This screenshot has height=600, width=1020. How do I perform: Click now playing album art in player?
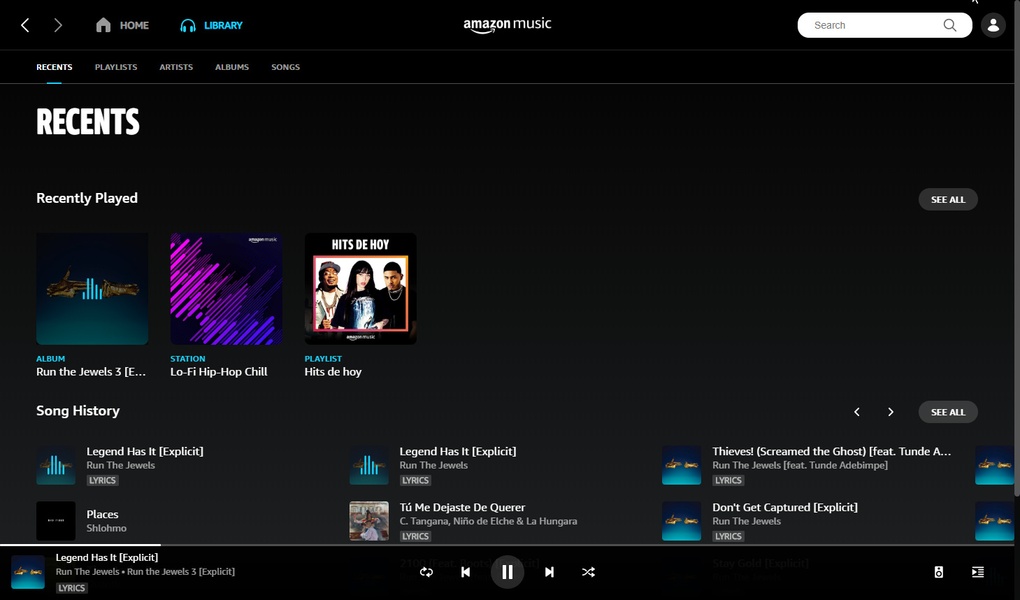pos(28,572)
